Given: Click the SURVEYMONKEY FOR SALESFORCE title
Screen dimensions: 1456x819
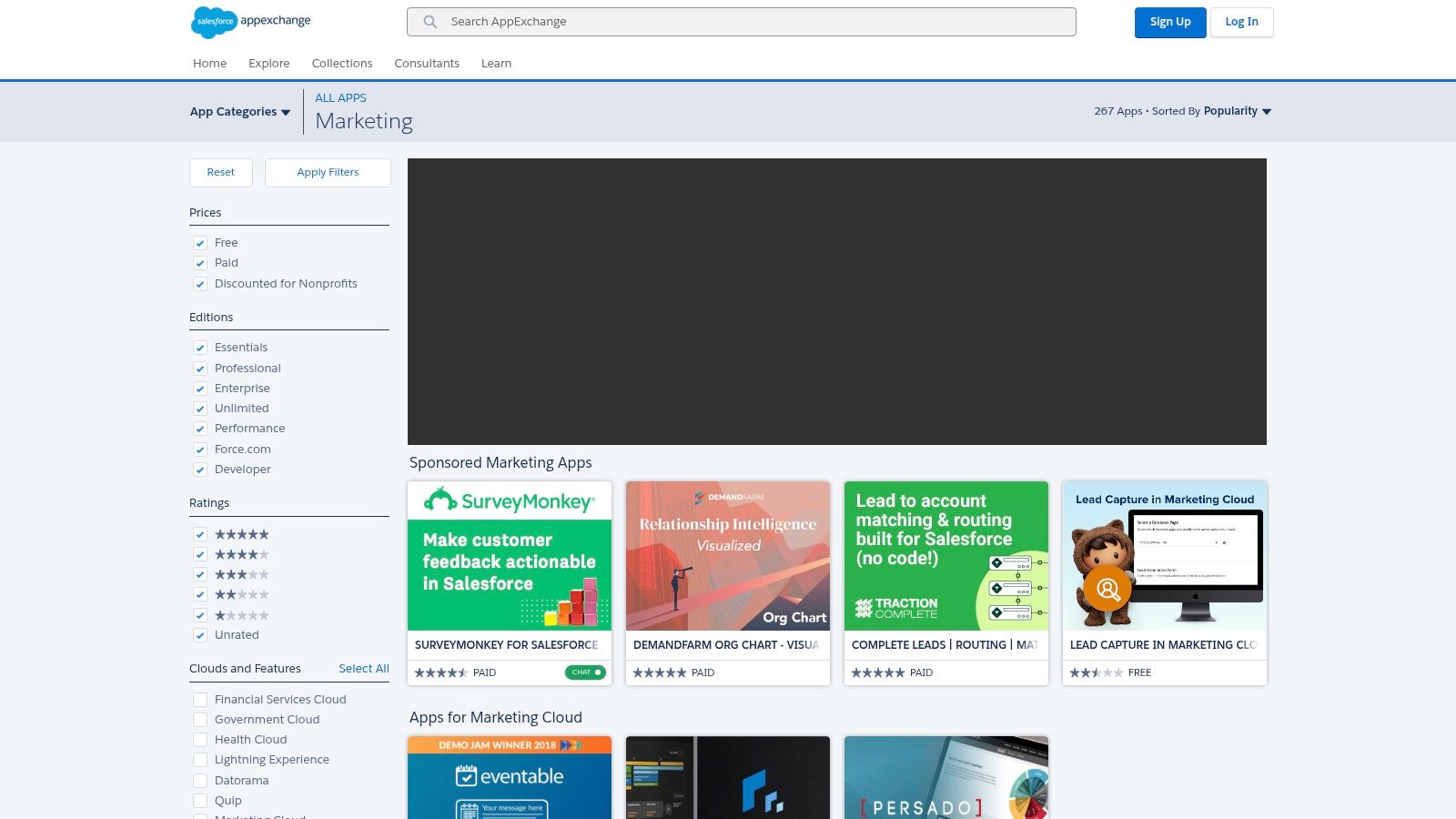Looking at the screenshot, I should [506, 645].
